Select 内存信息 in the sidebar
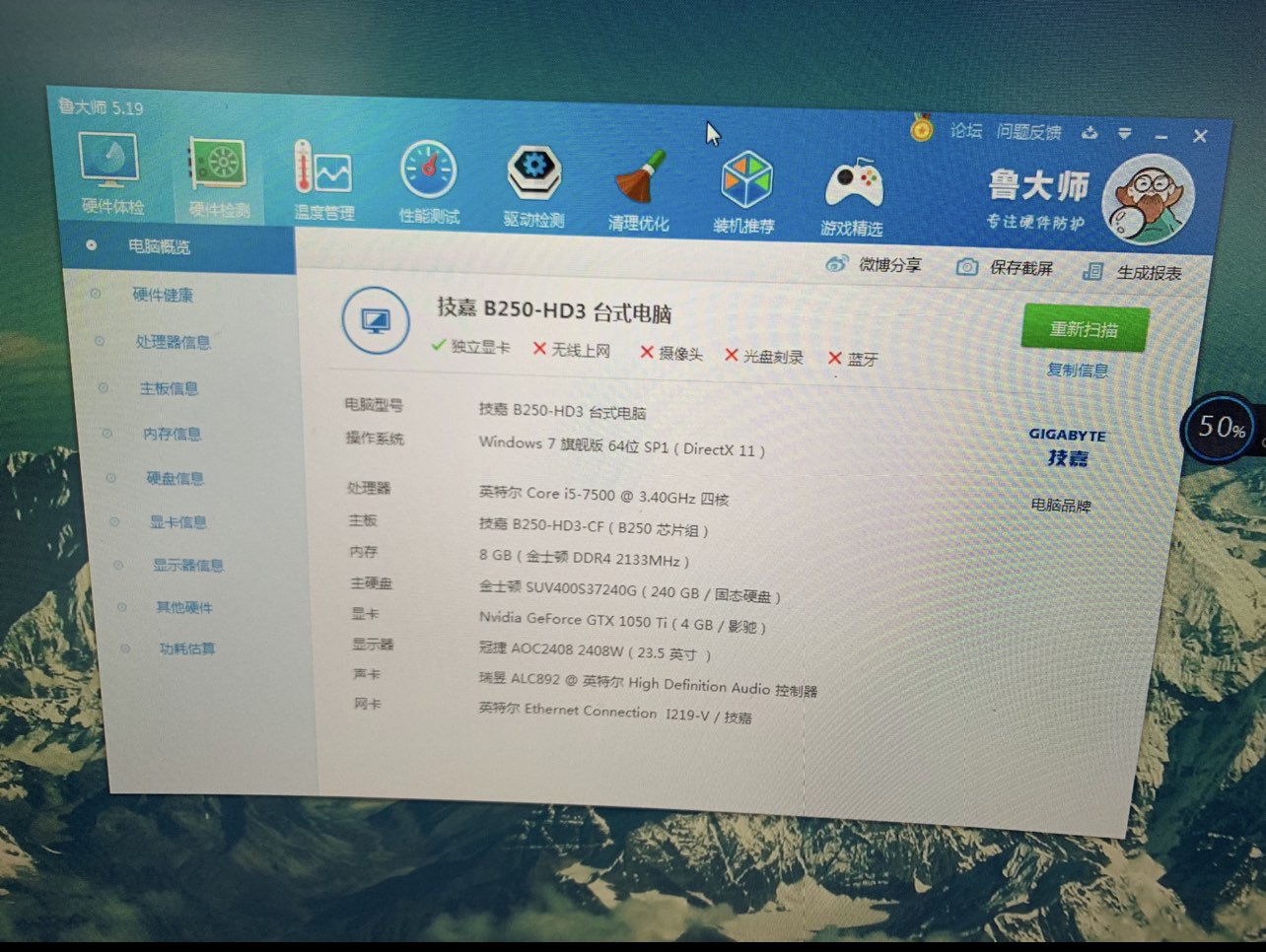The width and height of the screenshot is (1266, 952). 172,434
